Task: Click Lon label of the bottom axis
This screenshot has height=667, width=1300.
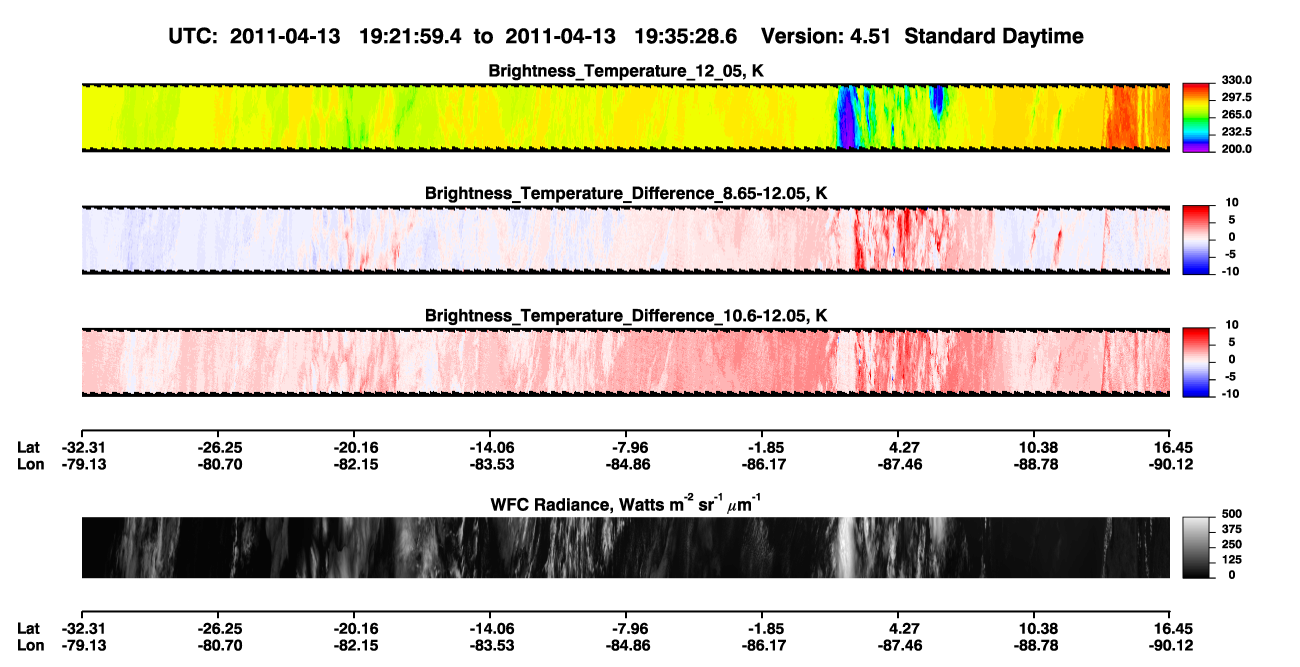Action: click(30, 645)
